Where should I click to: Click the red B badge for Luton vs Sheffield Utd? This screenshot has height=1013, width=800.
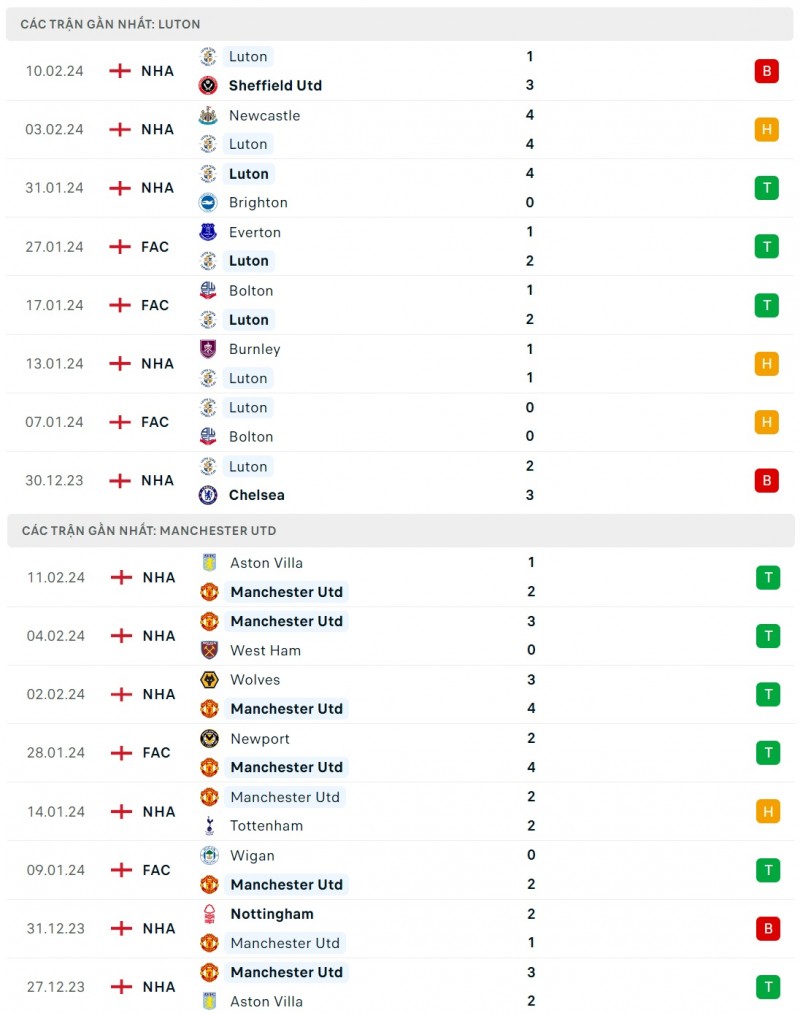tap(767, 71)
